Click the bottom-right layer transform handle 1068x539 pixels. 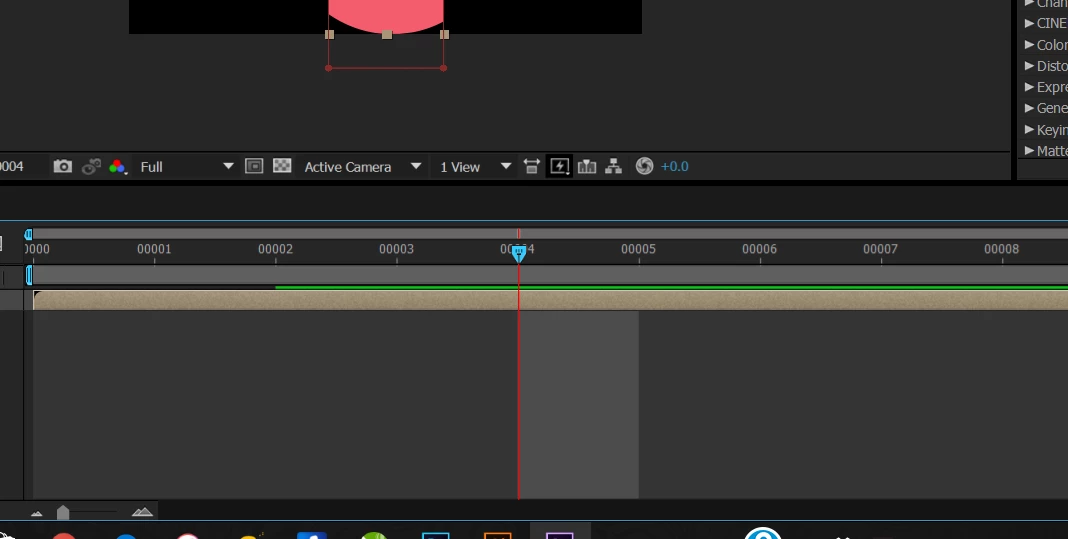(x=445, y=34)
